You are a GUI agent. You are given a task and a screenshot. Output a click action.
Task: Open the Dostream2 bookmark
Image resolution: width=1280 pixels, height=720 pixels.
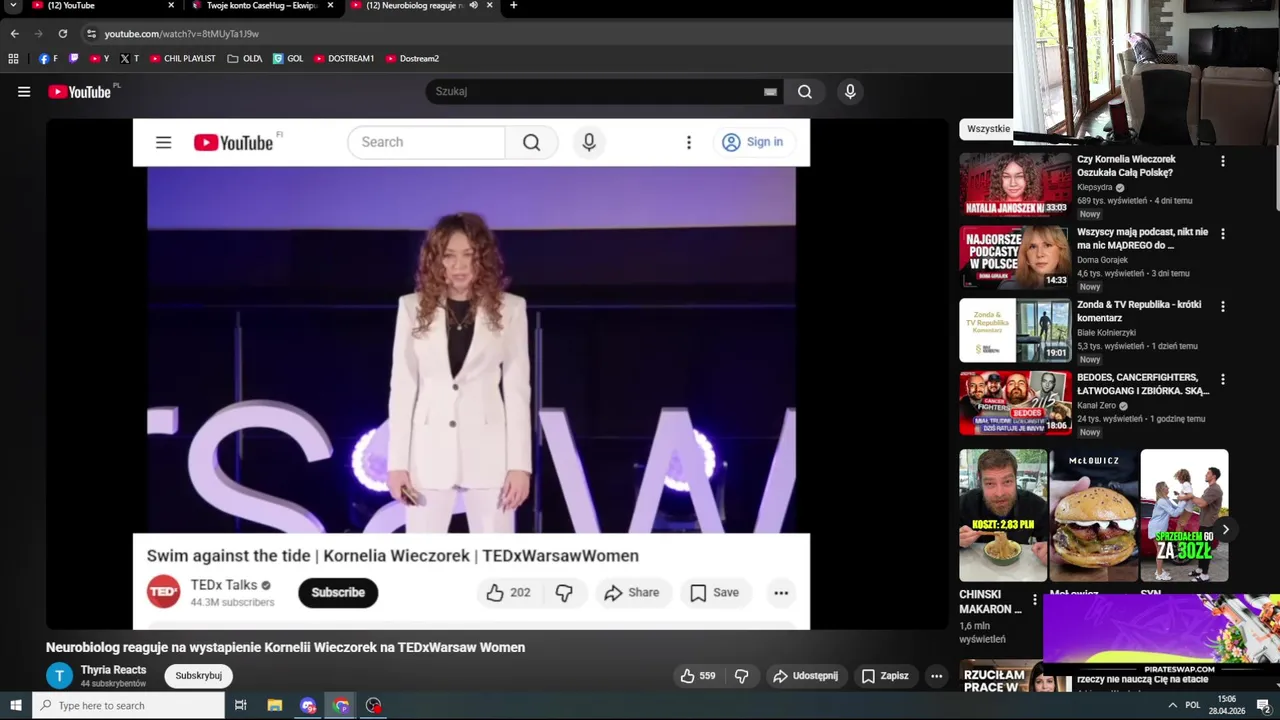click(412, 59)
